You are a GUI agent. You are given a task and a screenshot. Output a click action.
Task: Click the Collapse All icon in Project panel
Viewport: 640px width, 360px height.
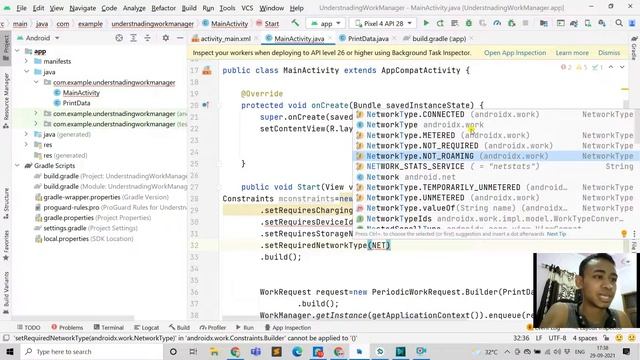click(x=147, y=38)
